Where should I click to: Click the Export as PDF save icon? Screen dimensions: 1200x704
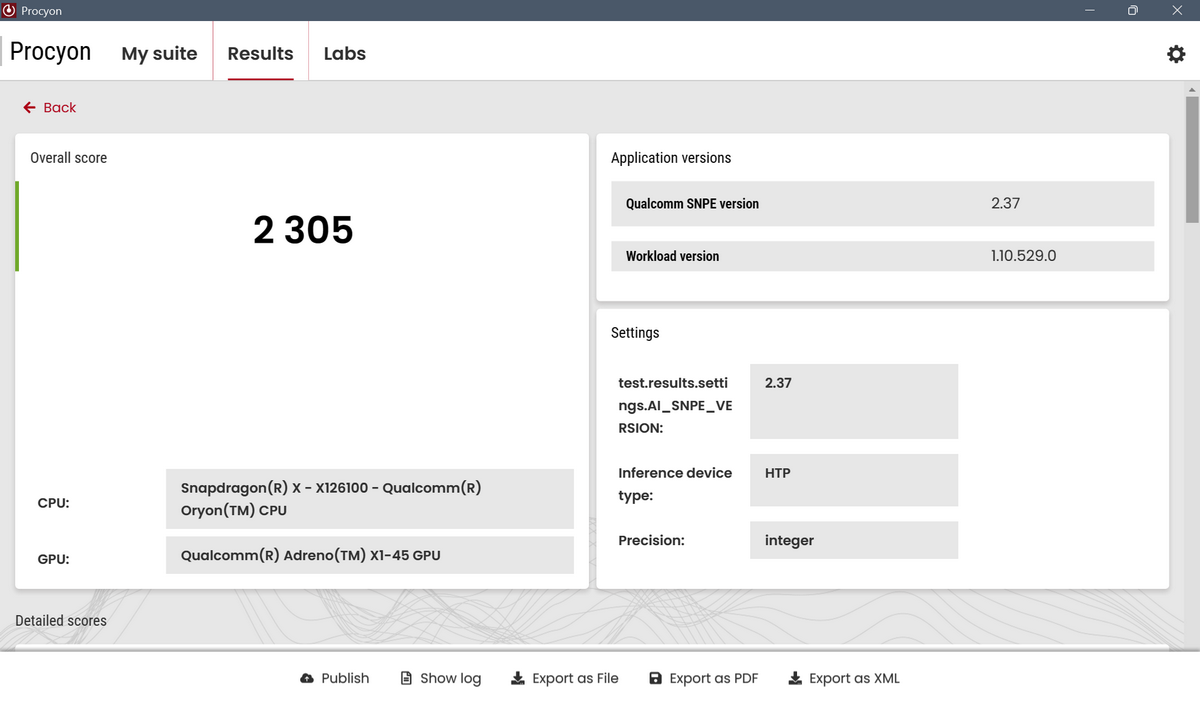656,678
